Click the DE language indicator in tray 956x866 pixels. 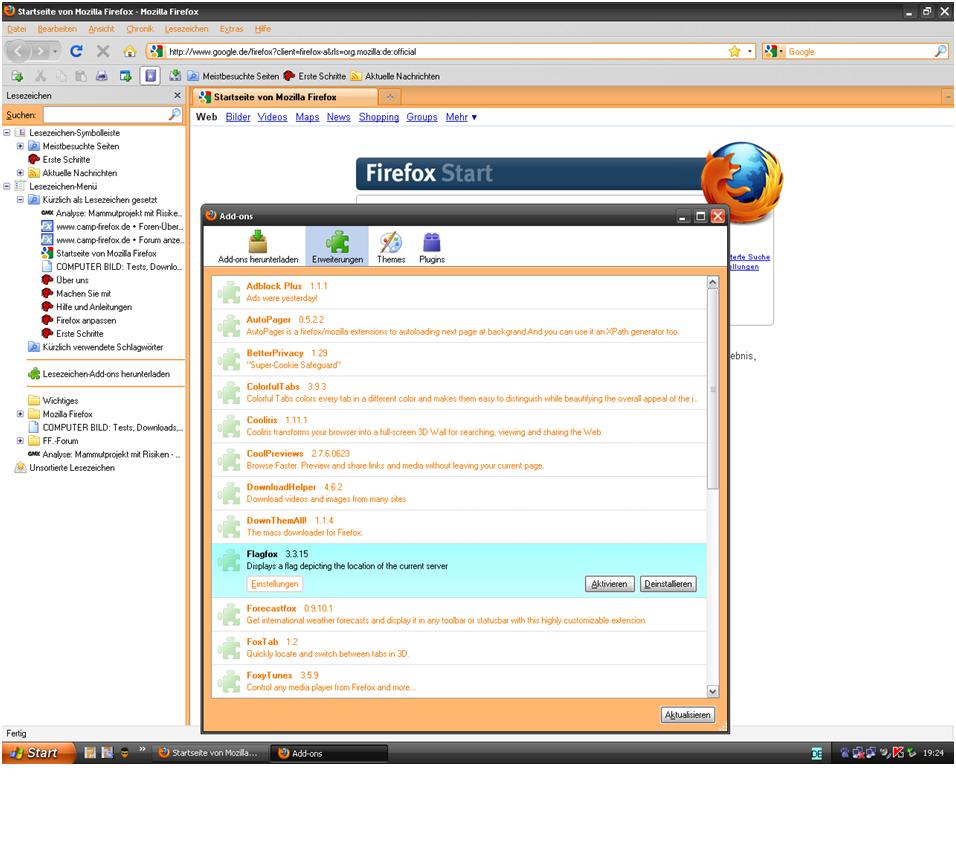point(817,753)
